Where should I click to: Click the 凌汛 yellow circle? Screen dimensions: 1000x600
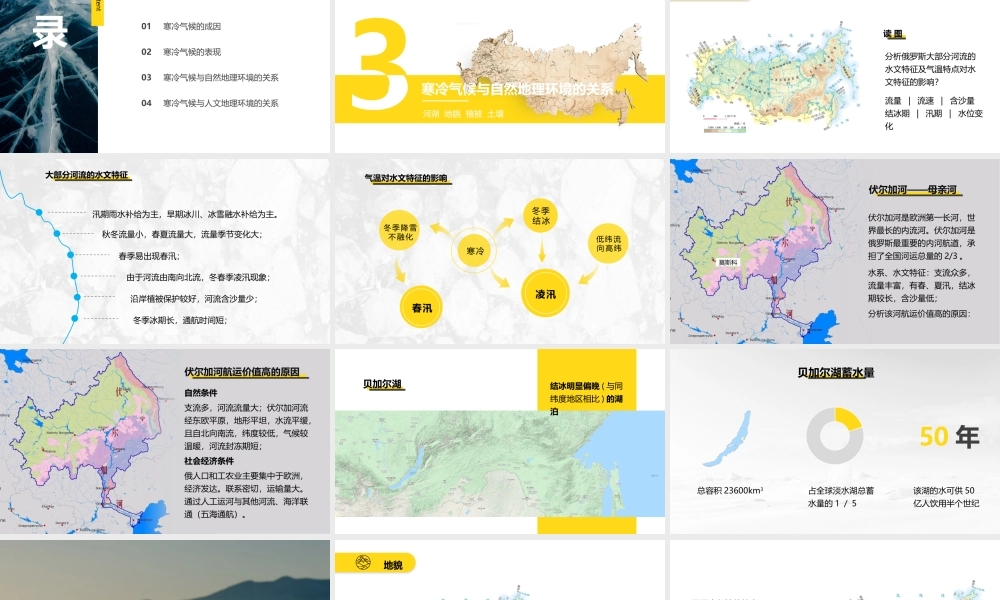[545, 294]
